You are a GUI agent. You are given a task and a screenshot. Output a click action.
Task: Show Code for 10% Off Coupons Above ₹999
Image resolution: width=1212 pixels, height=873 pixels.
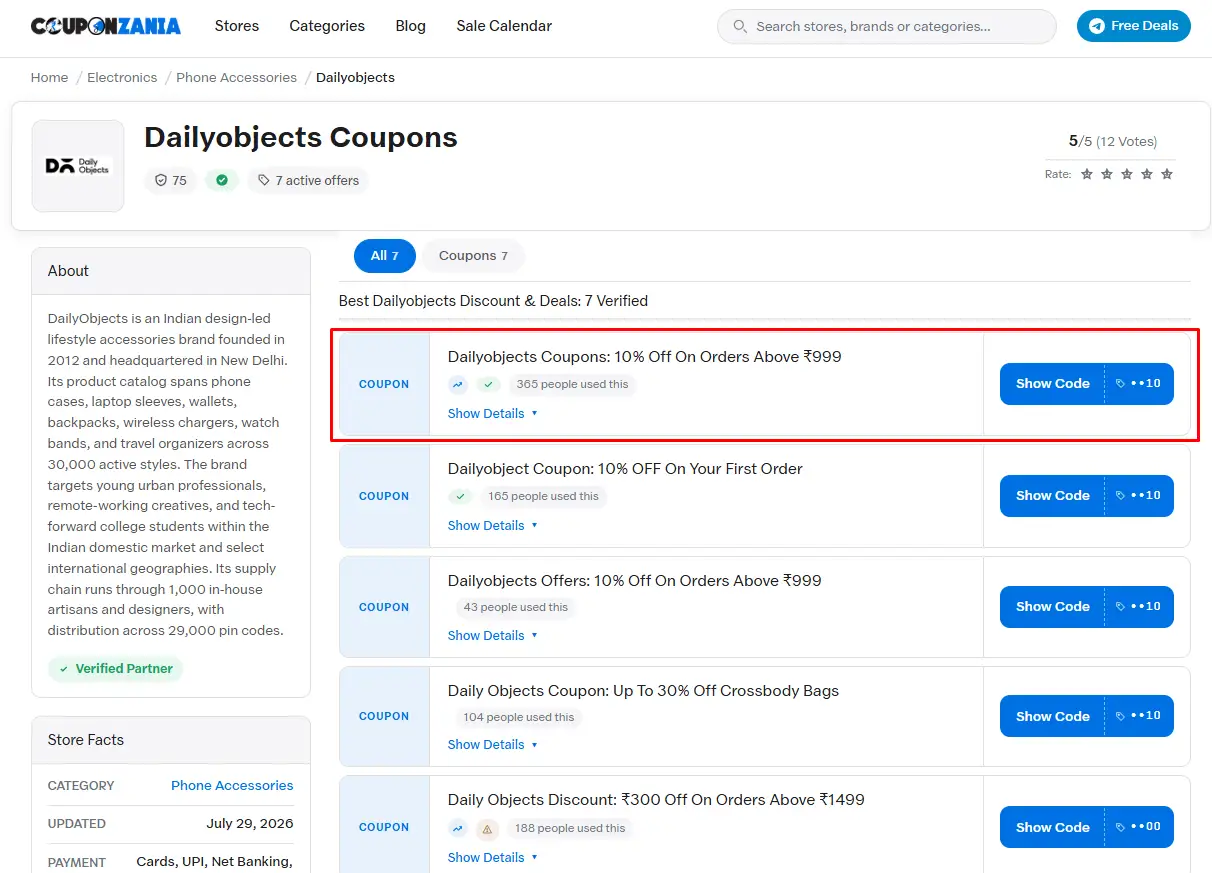tap(1087, 384)
